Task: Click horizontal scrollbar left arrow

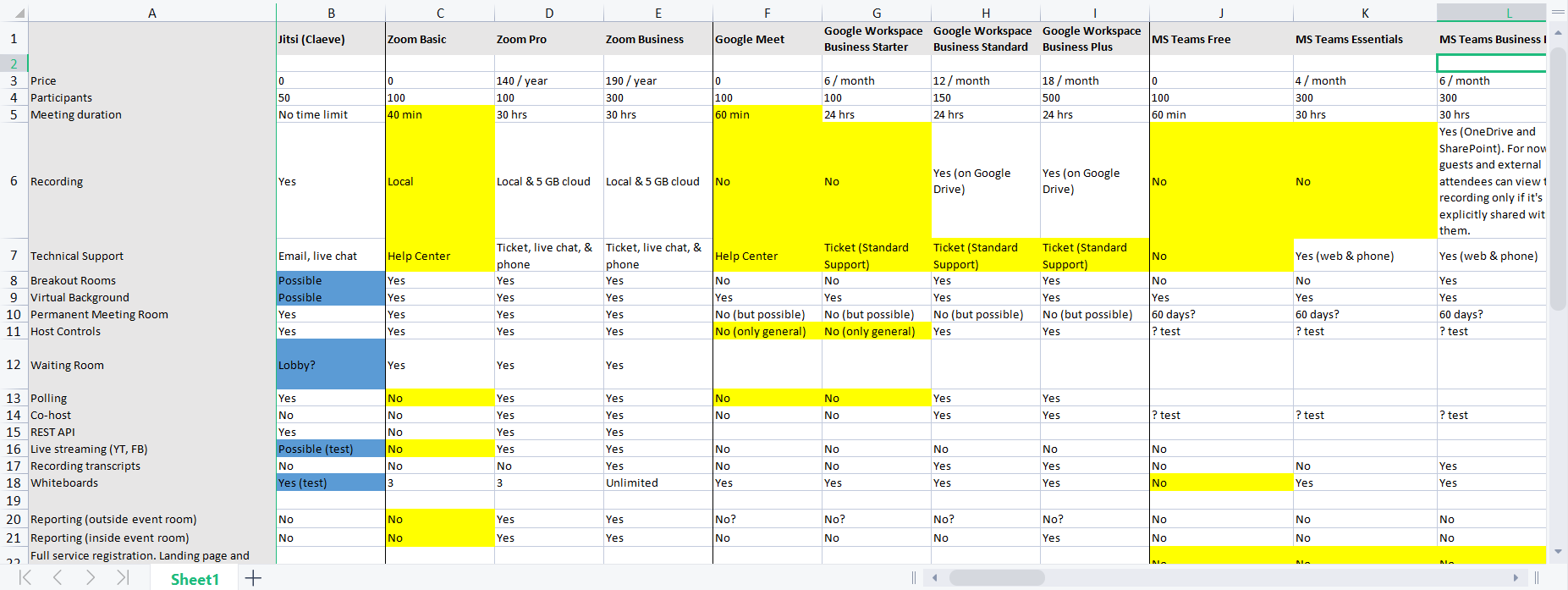Action: tap(935, 577)
